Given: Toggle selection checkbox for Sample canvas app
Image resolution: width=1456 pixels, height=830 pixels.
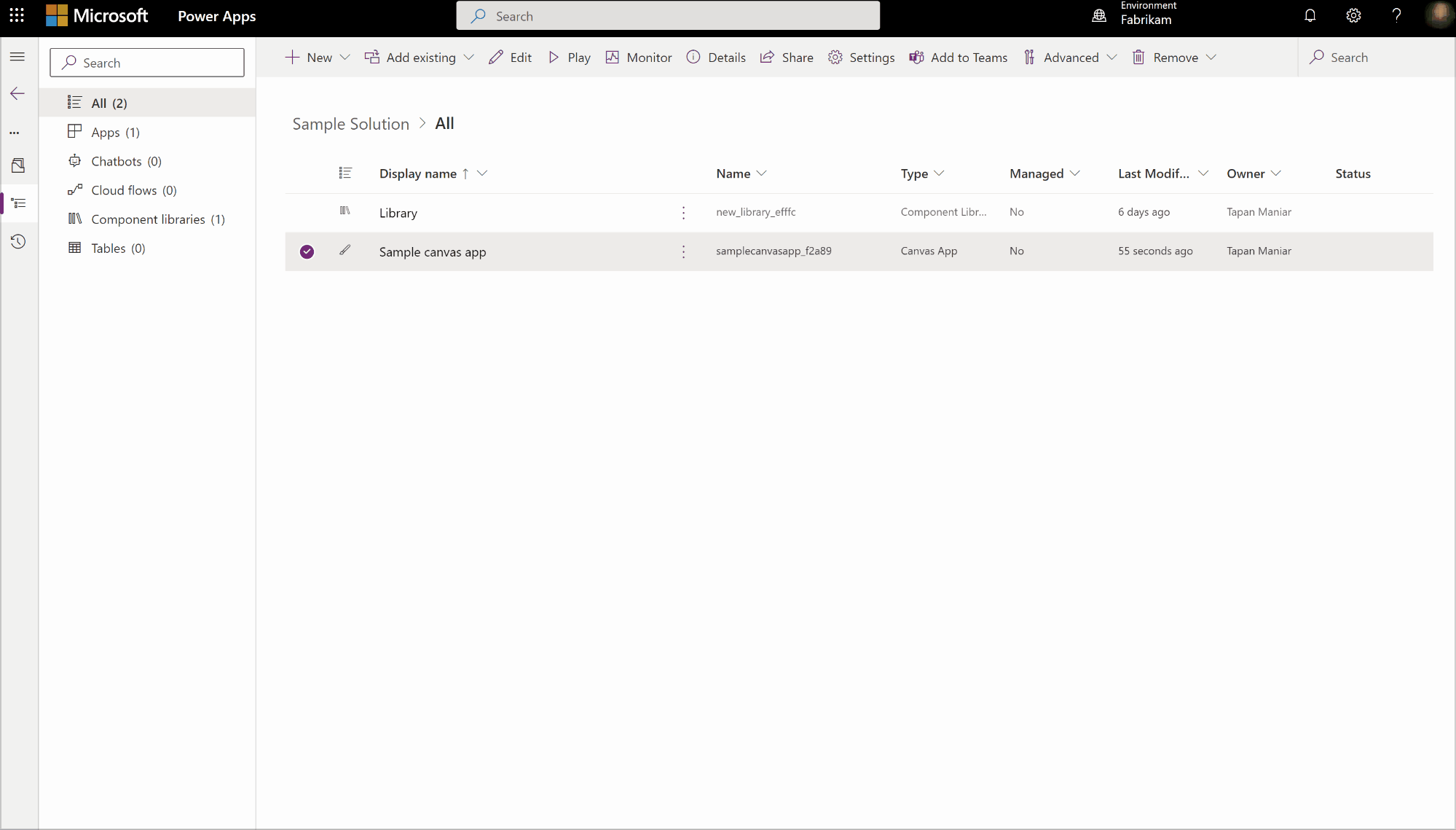Looking at the screenshot, I should point(307,251).
